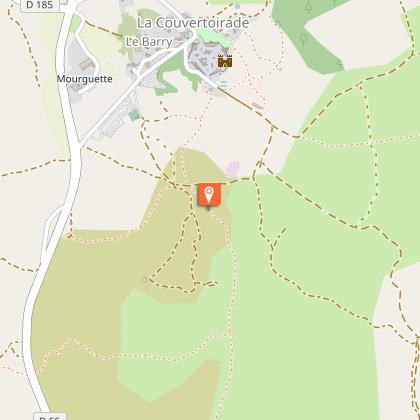Click the small green square by the parking
Image resolution: width=420 pixels, height=420 pixels.
point(134,115)
